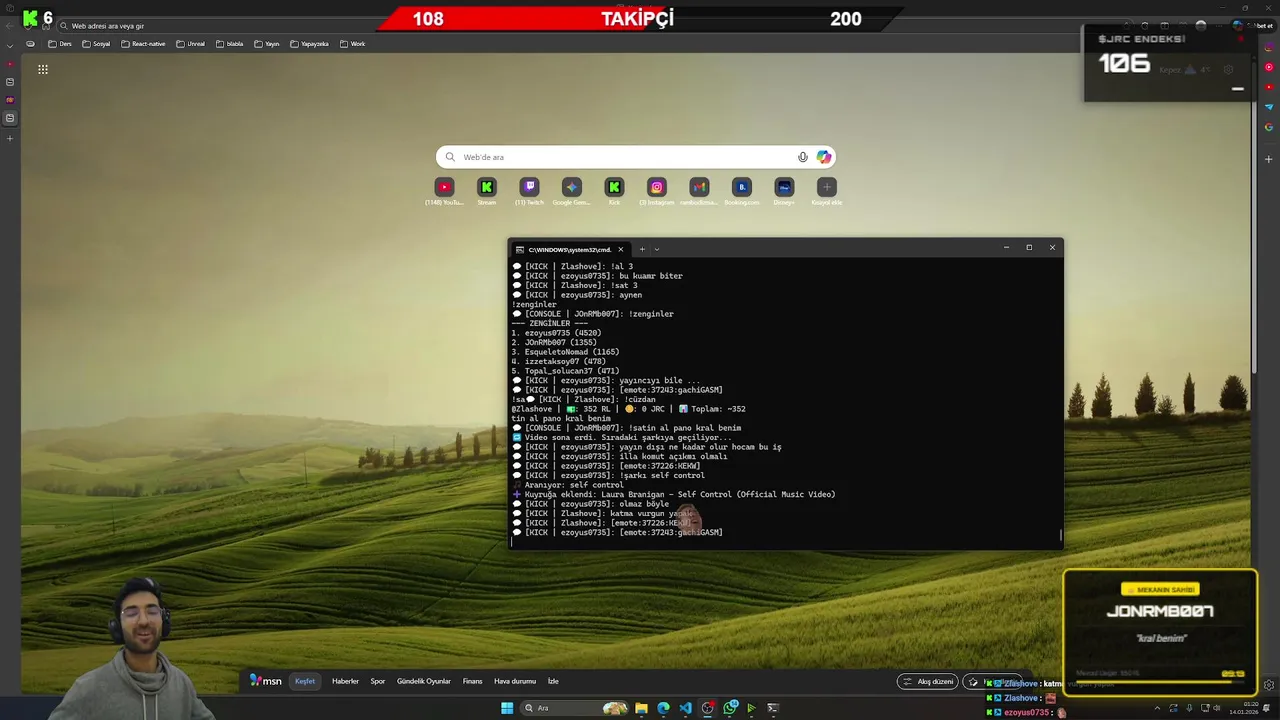Select the Spor feed tab
The image size is (1280, 720).
click(378, 681)
